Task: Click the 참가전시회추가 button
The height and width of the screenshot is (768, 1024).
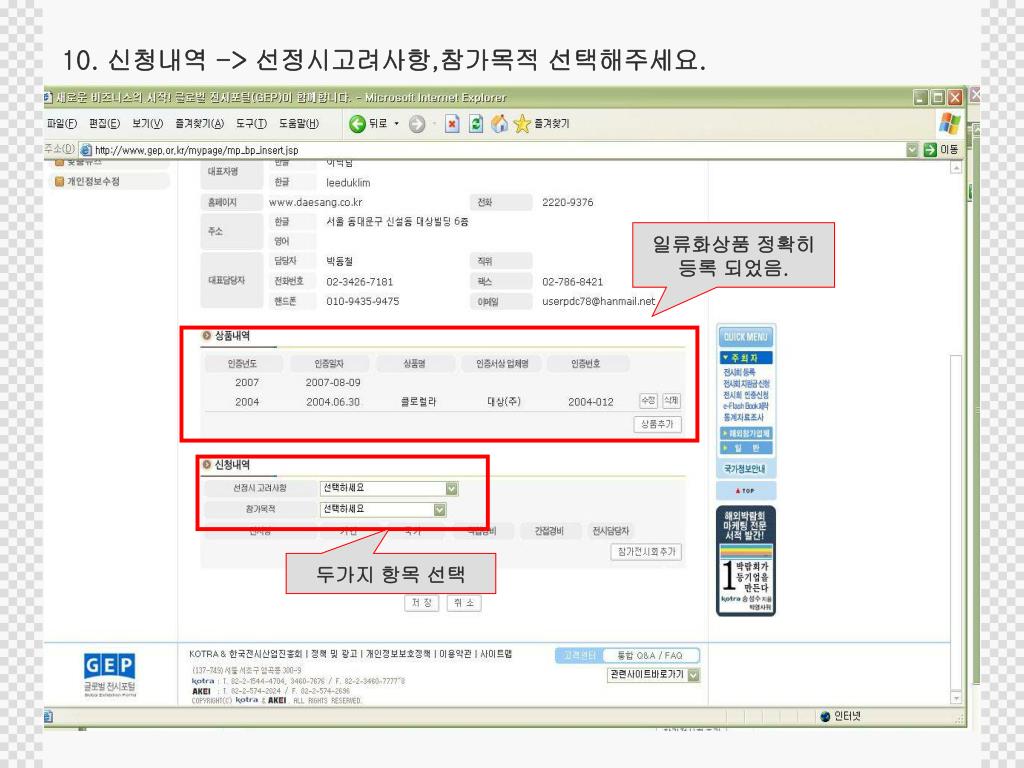Action: (x=647, y=552)
